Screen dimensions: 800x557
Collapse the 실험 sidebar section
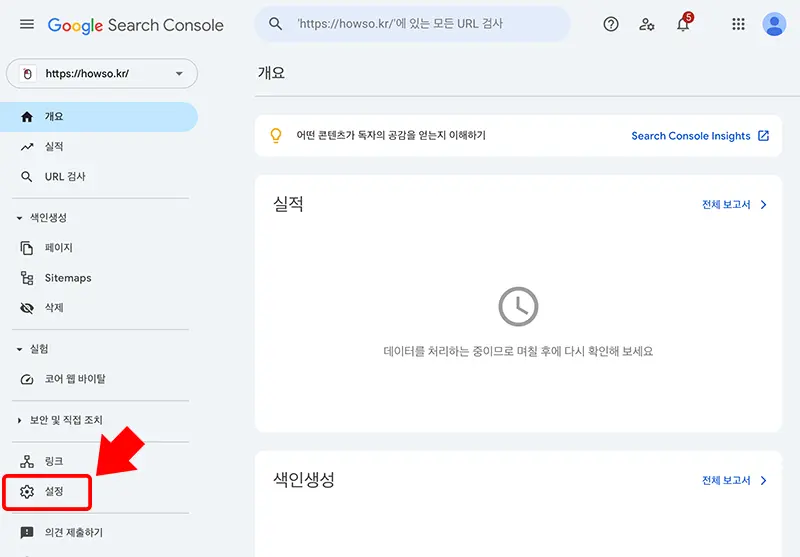tap(19, 349)
